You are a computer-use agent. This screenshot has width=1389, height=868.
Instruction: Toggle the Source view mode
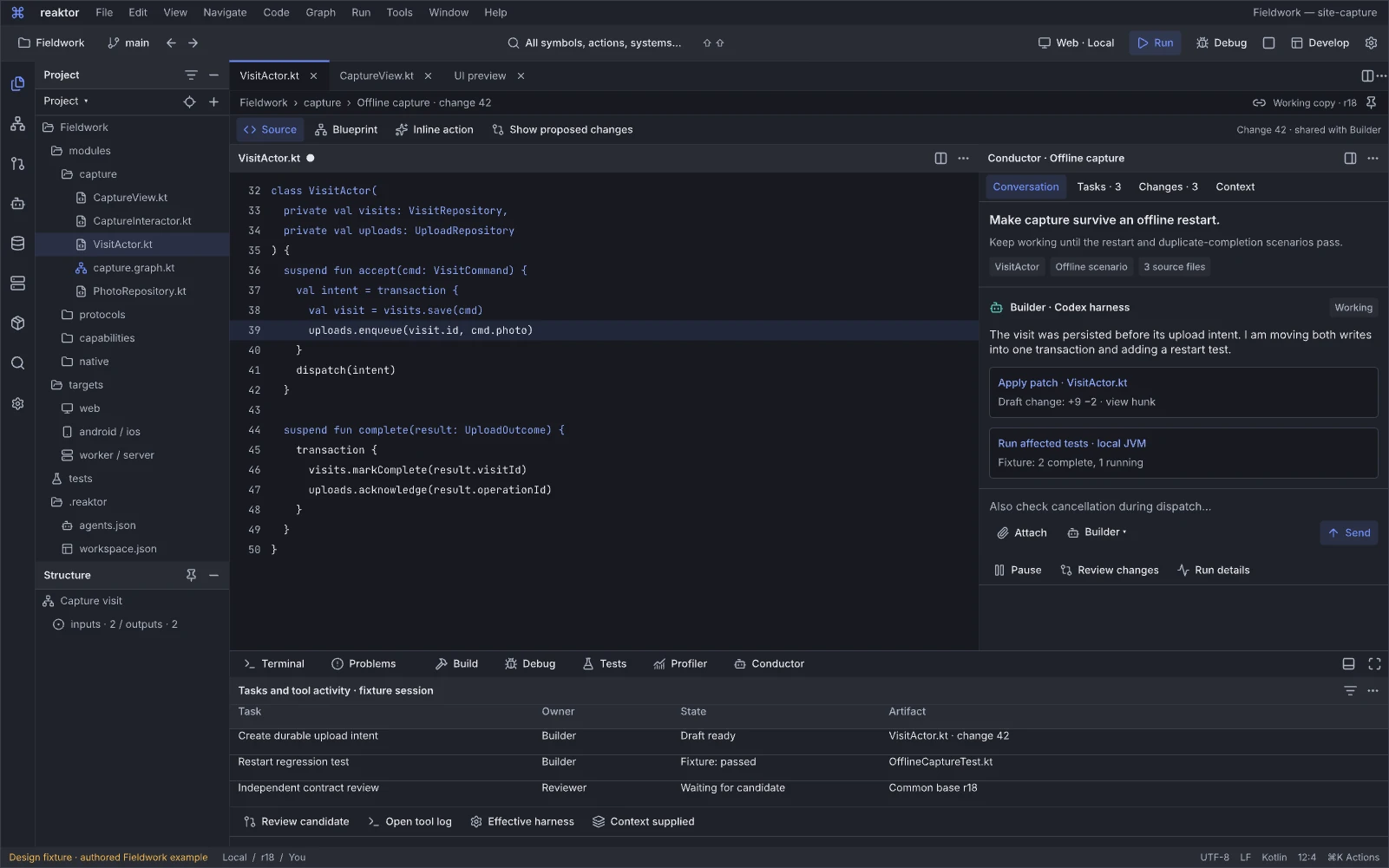click(270, 129)
